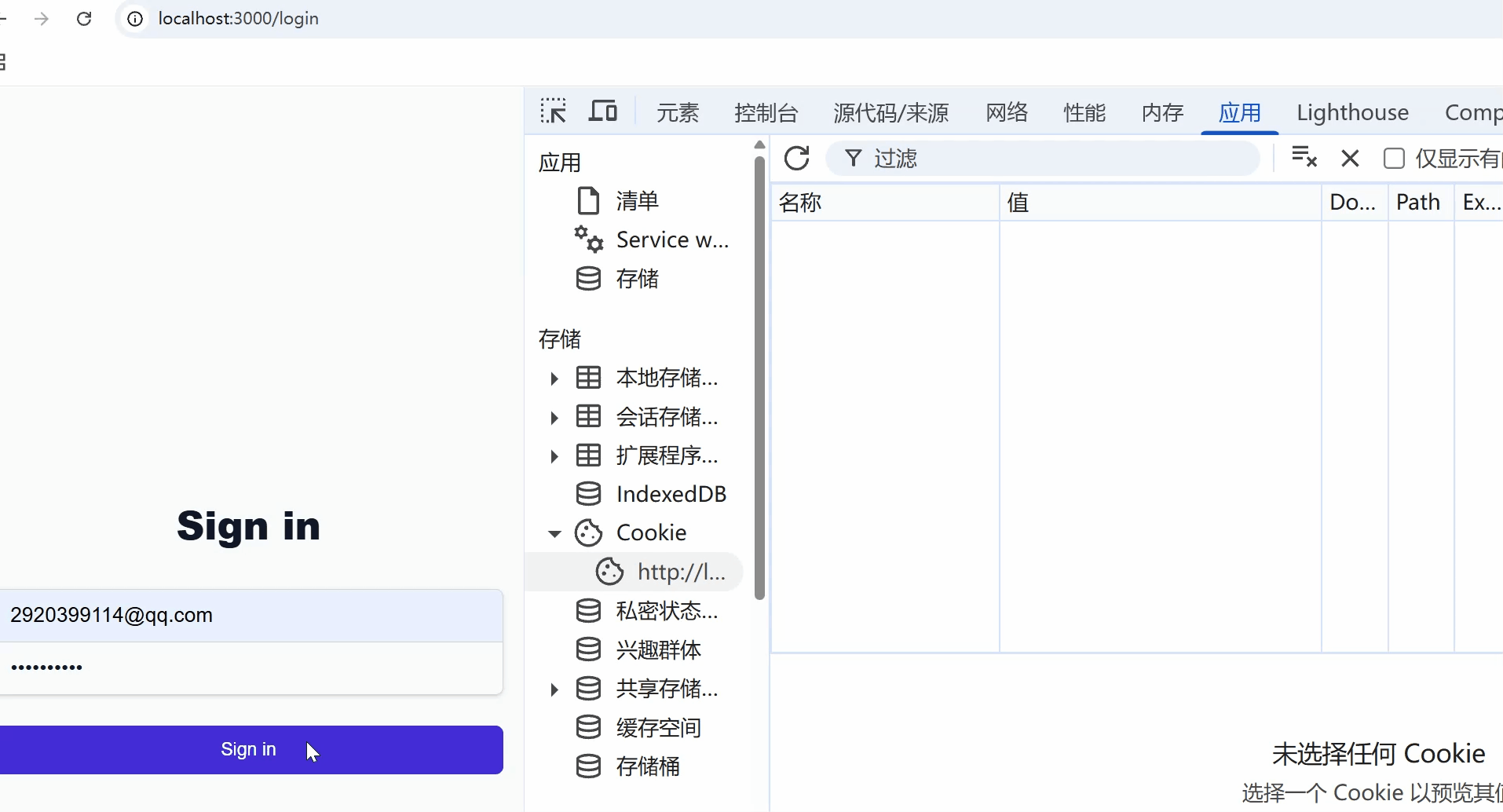Image resolution: width=1503 pixels, height=812 pixels.
Task: Open the Lighthouse tab
Action: click(1352, 112)
